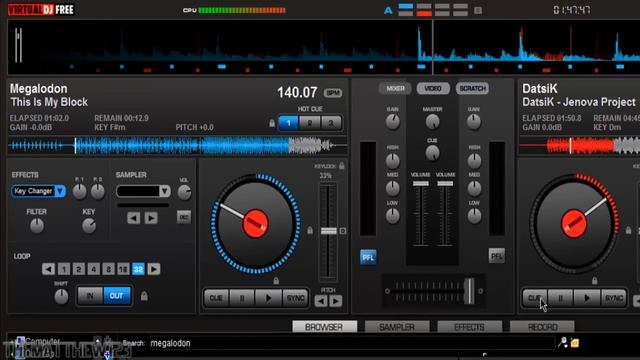Open the RECORD tab

(x=542, y=327)
